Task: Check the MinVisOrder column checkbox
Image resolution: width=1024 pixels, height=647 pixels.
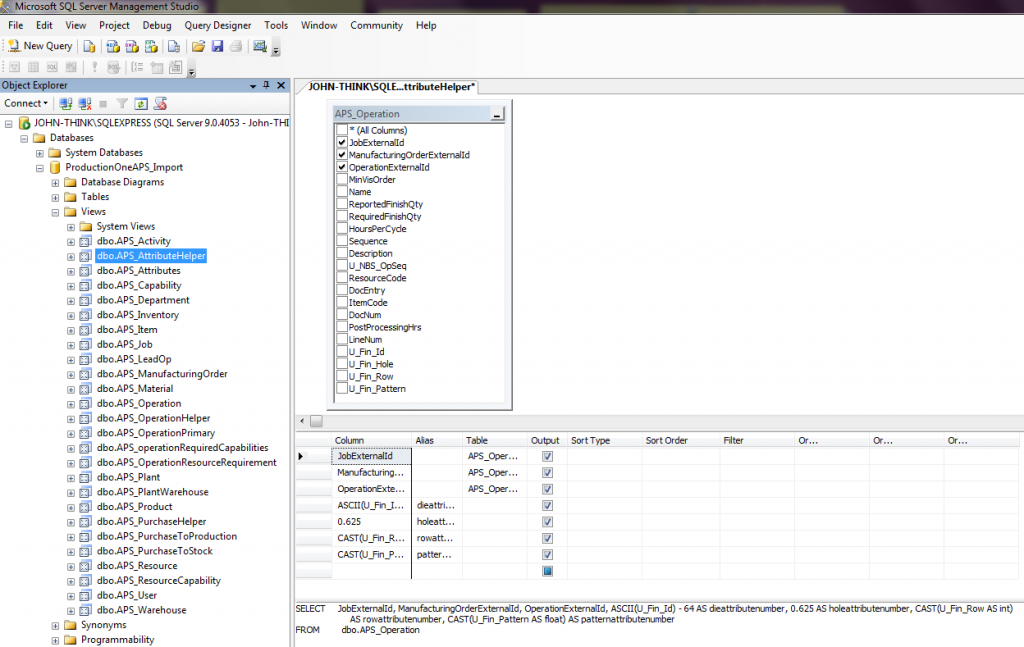Action: click(342, 180)
